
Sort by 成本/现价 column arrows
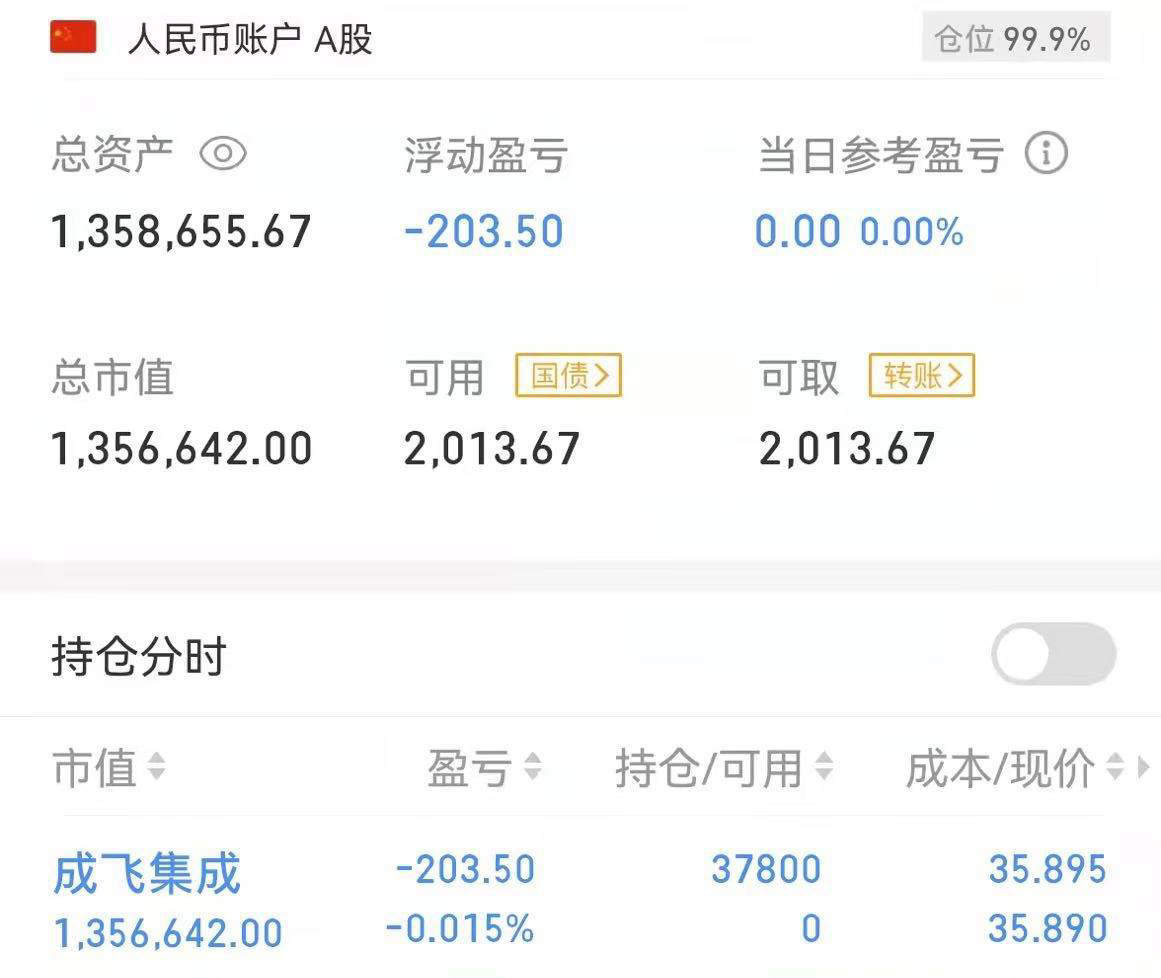coord(1115,767)
